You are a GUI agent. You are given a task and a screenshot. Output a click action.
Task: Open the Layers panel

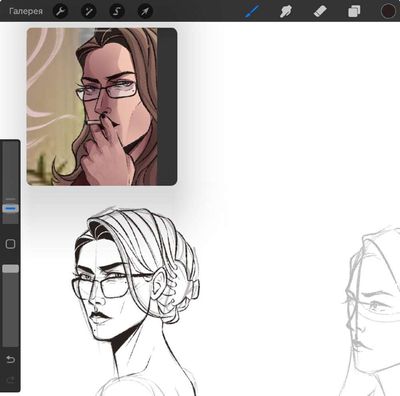tap(354, 12)
